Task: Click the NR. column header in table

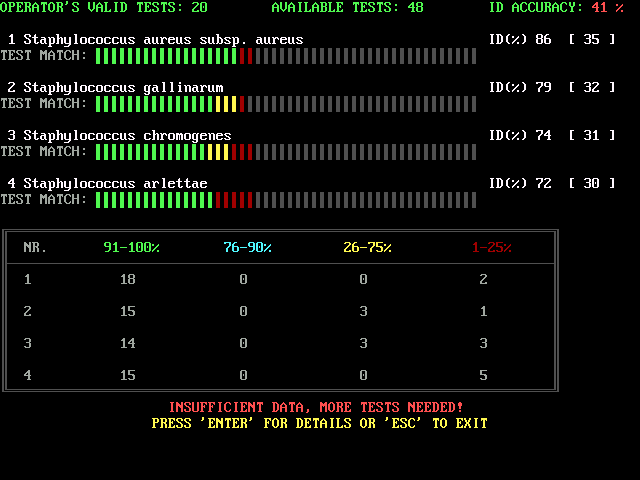Action: (35, 247)
